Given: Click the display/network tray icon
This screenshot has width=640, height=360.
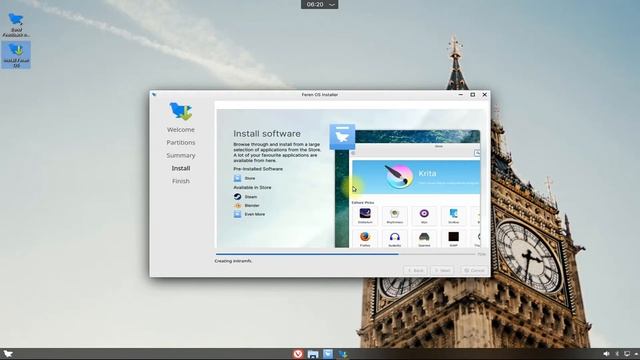Looking at the screenshot, I should pos(627,354).
